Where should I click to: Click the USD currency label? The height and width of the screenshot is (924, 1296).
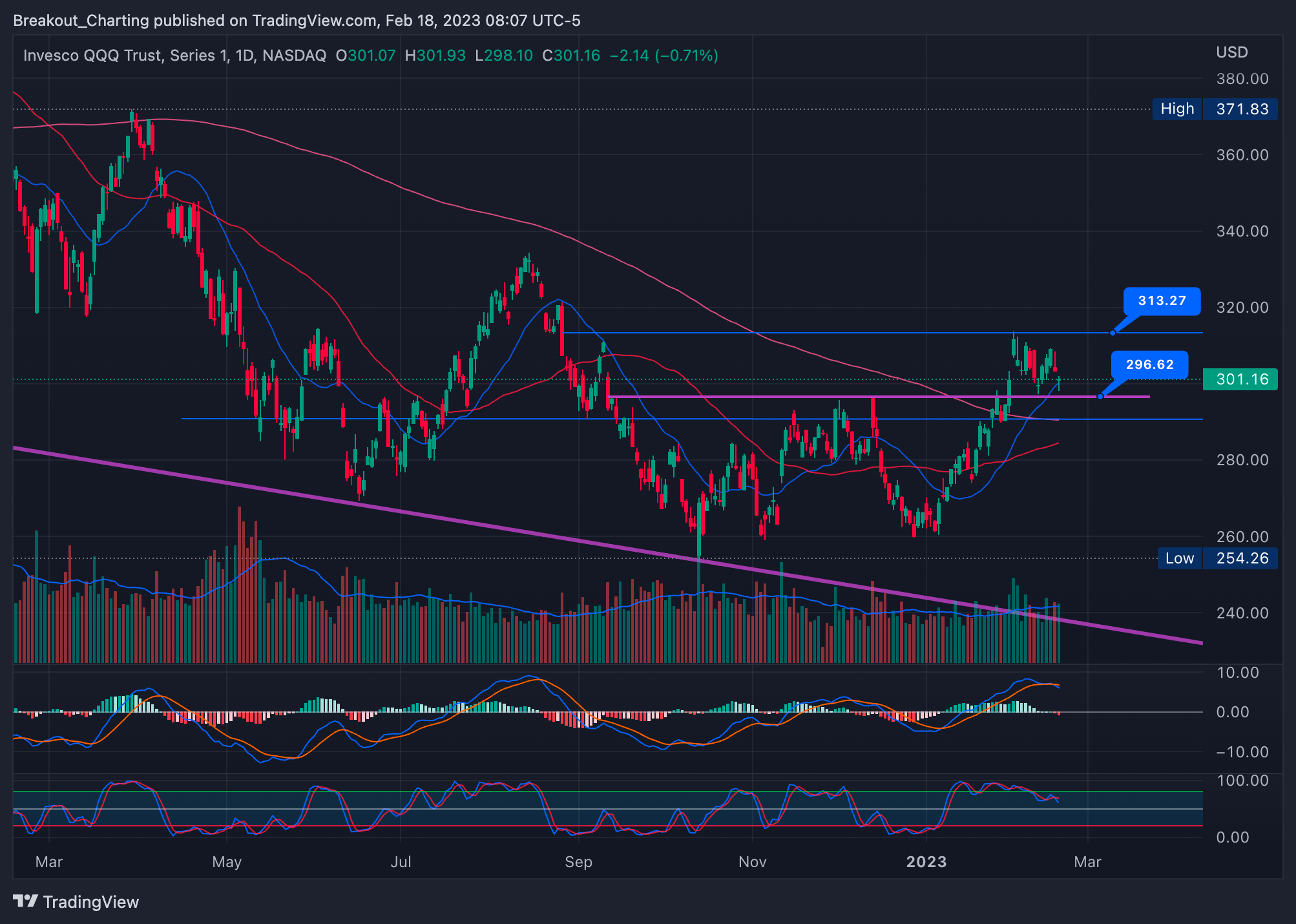pos(1231,52)
